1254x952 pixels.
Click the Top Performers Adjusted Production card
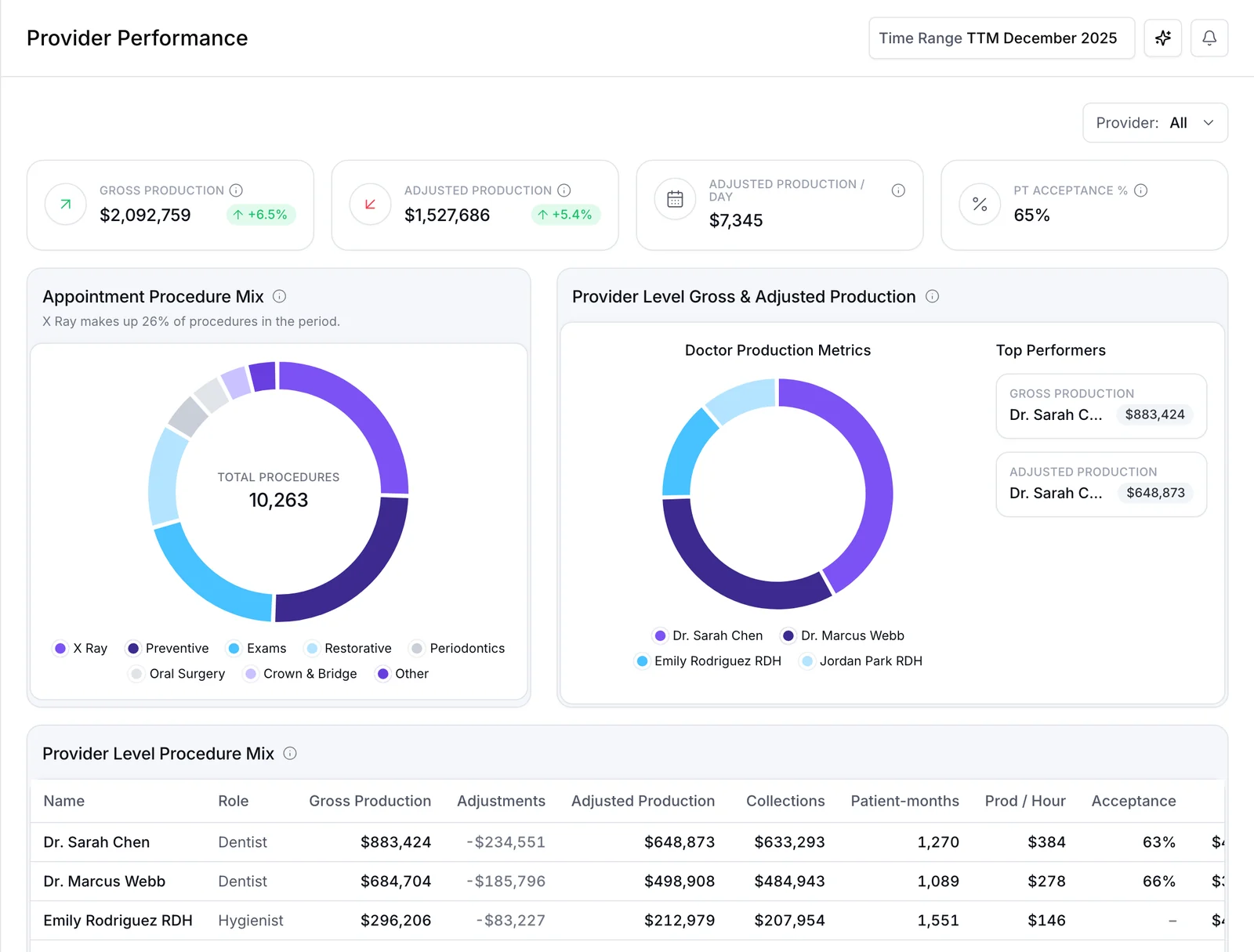pos(1101,484)
